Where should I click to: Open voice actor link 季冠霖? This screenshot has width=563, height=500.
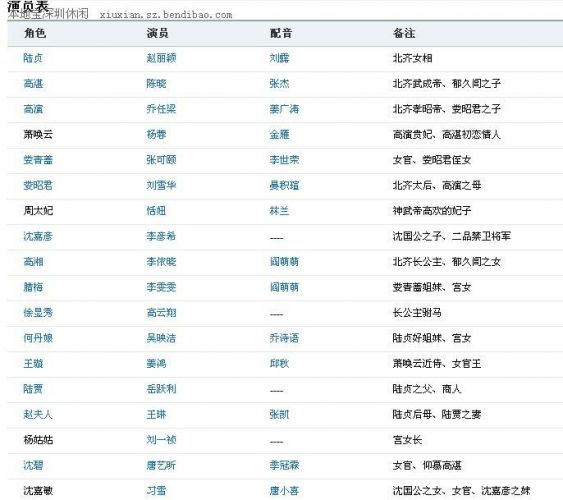(284, 466)
